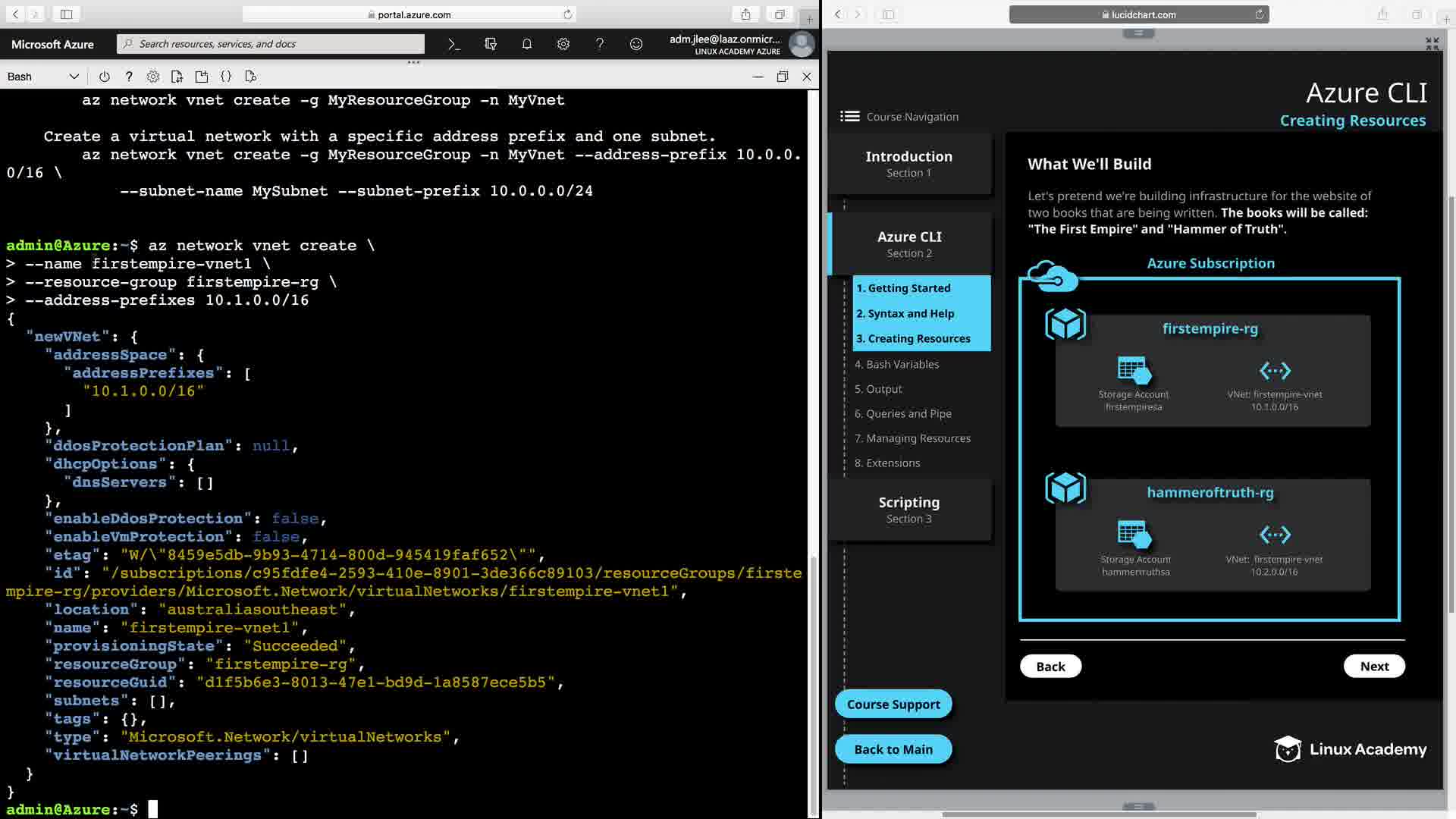Viewport: 1456px width, 819px height.
Task: Open Directory and subscription filter icon
Action: tap(491, 44)
